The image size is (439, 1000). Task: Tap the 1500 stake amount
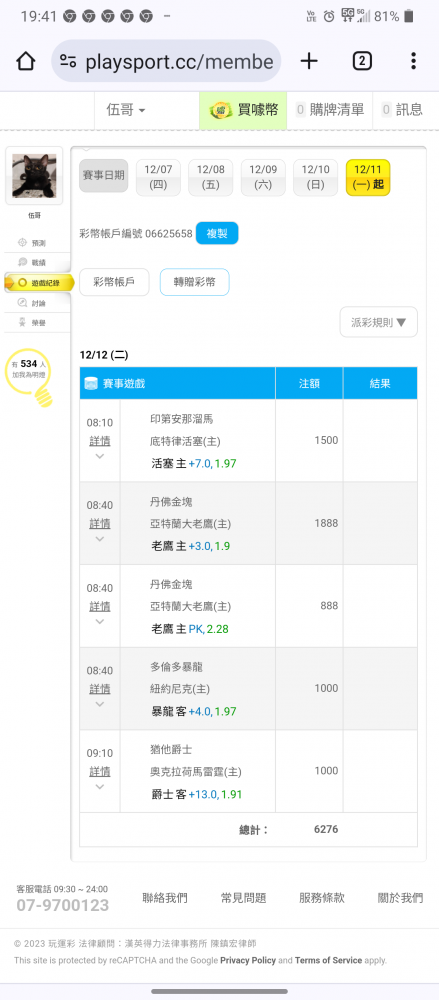[326, 440]
